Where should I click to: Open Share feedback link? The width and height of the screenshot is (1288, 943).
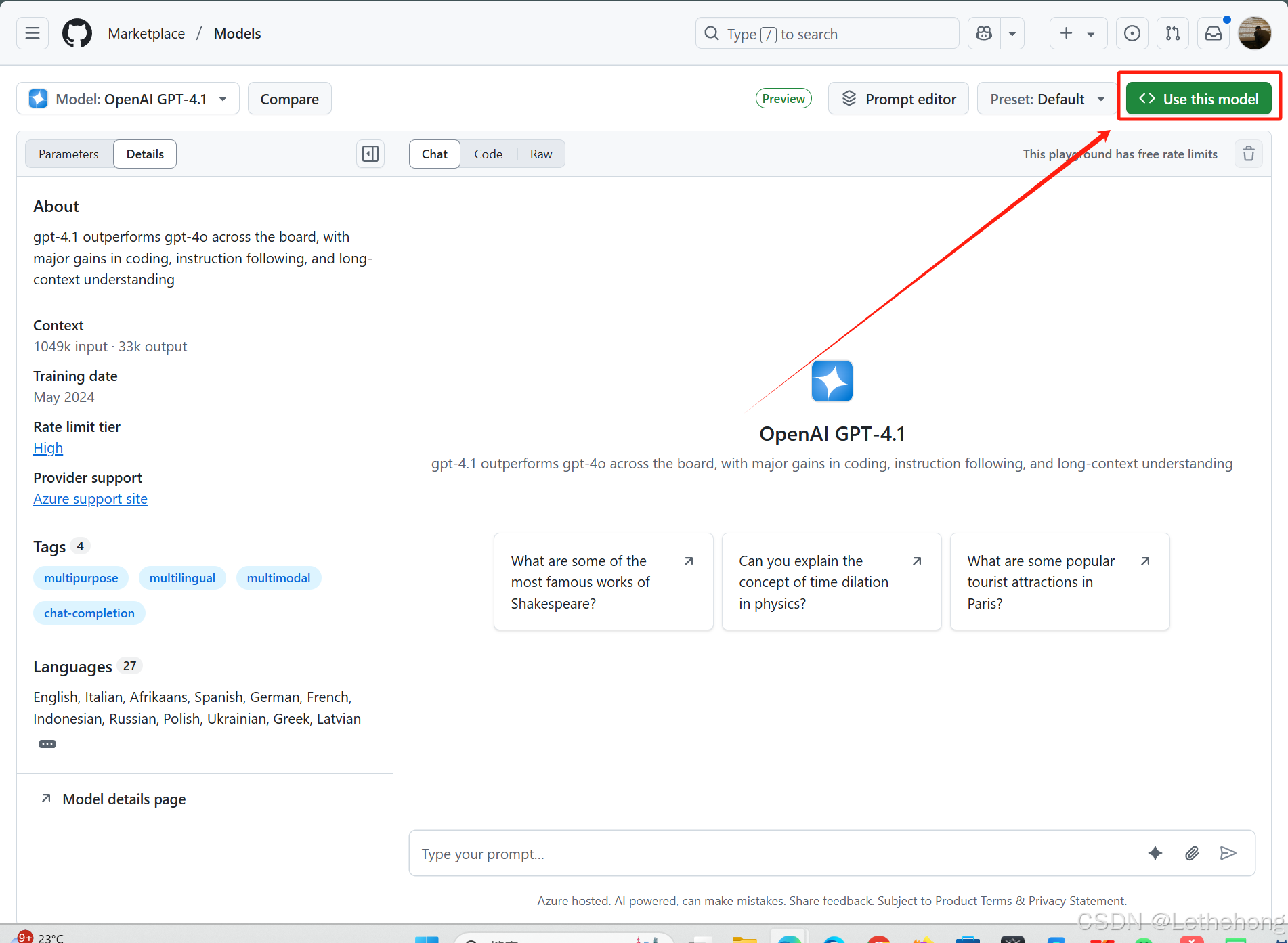[x=830, y=900]
